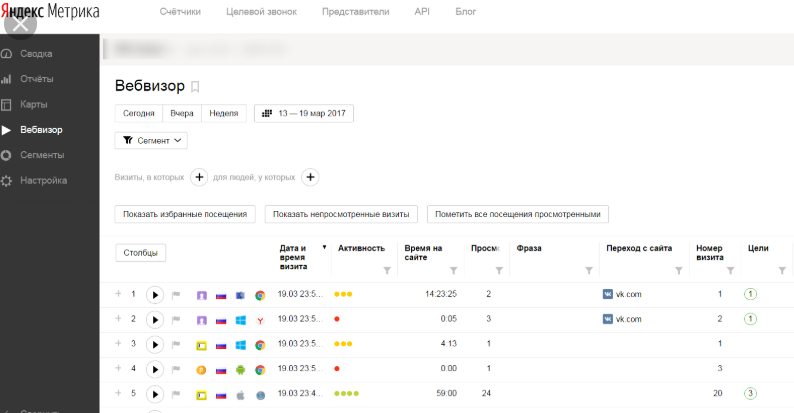
Task: Flag visit 5 as favorite
Action: 176,394
